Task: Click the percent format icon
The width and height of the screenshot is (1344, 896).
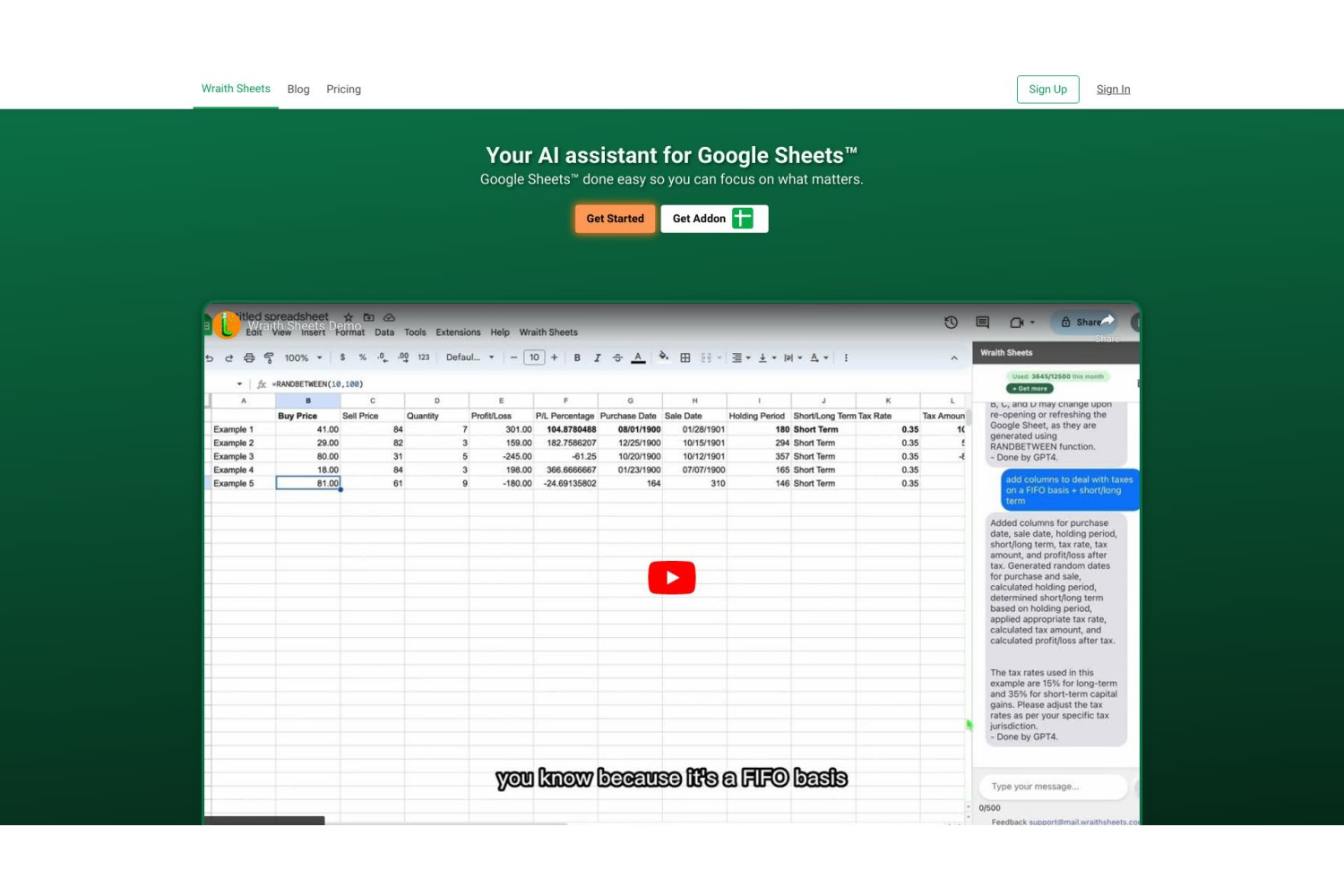Action: [x=363, y=358]
